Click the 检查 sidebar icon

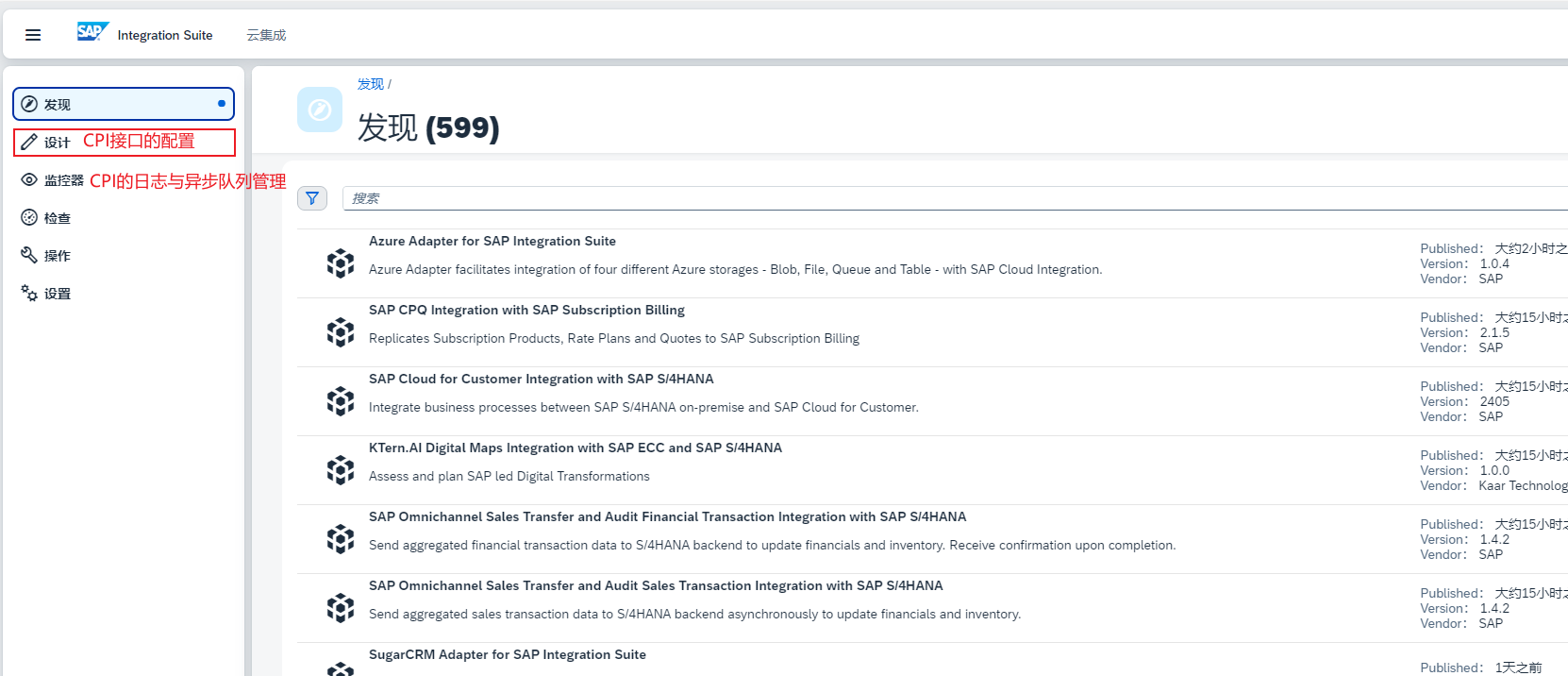29,217
